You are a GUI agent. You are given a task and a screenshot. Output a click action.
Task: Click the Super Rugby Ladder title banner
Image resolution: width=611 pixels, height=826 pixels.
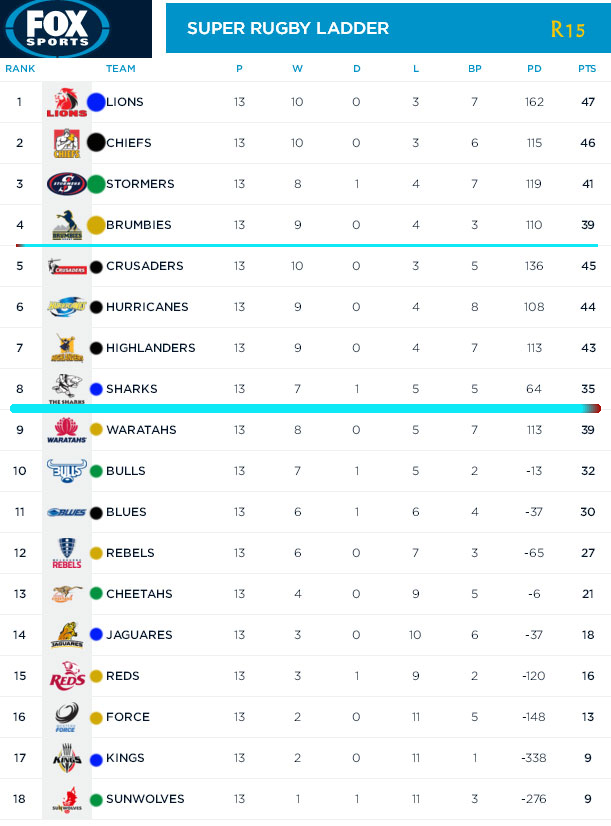[x=288, y=28]
